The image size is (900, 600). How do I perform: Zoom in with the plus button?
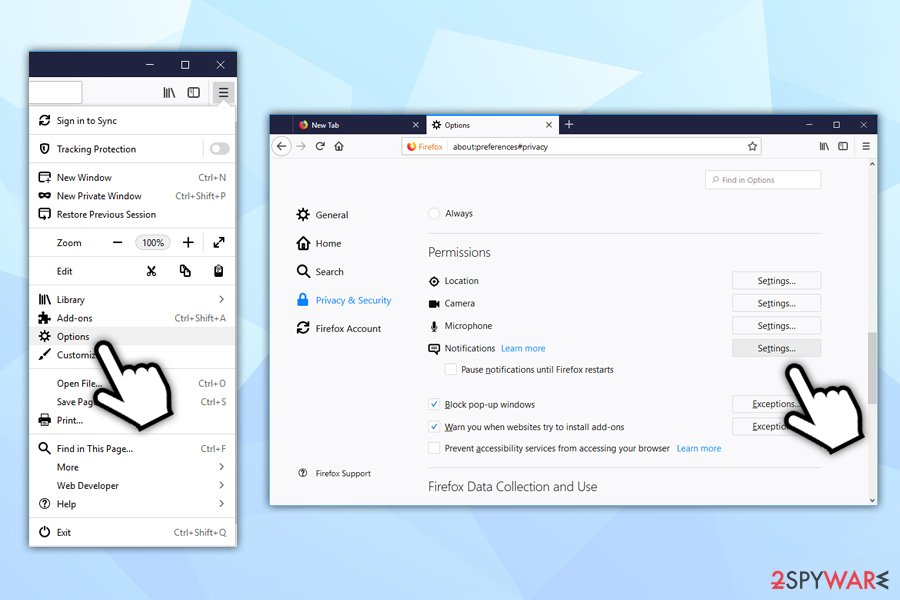pos(188,243)
